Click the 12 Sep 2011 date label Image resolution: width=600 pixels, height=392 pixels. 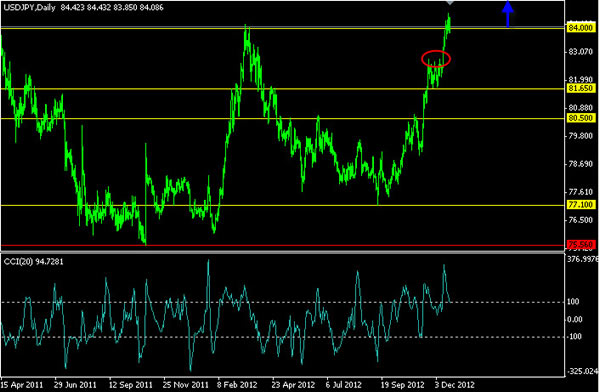coord(130,385)
